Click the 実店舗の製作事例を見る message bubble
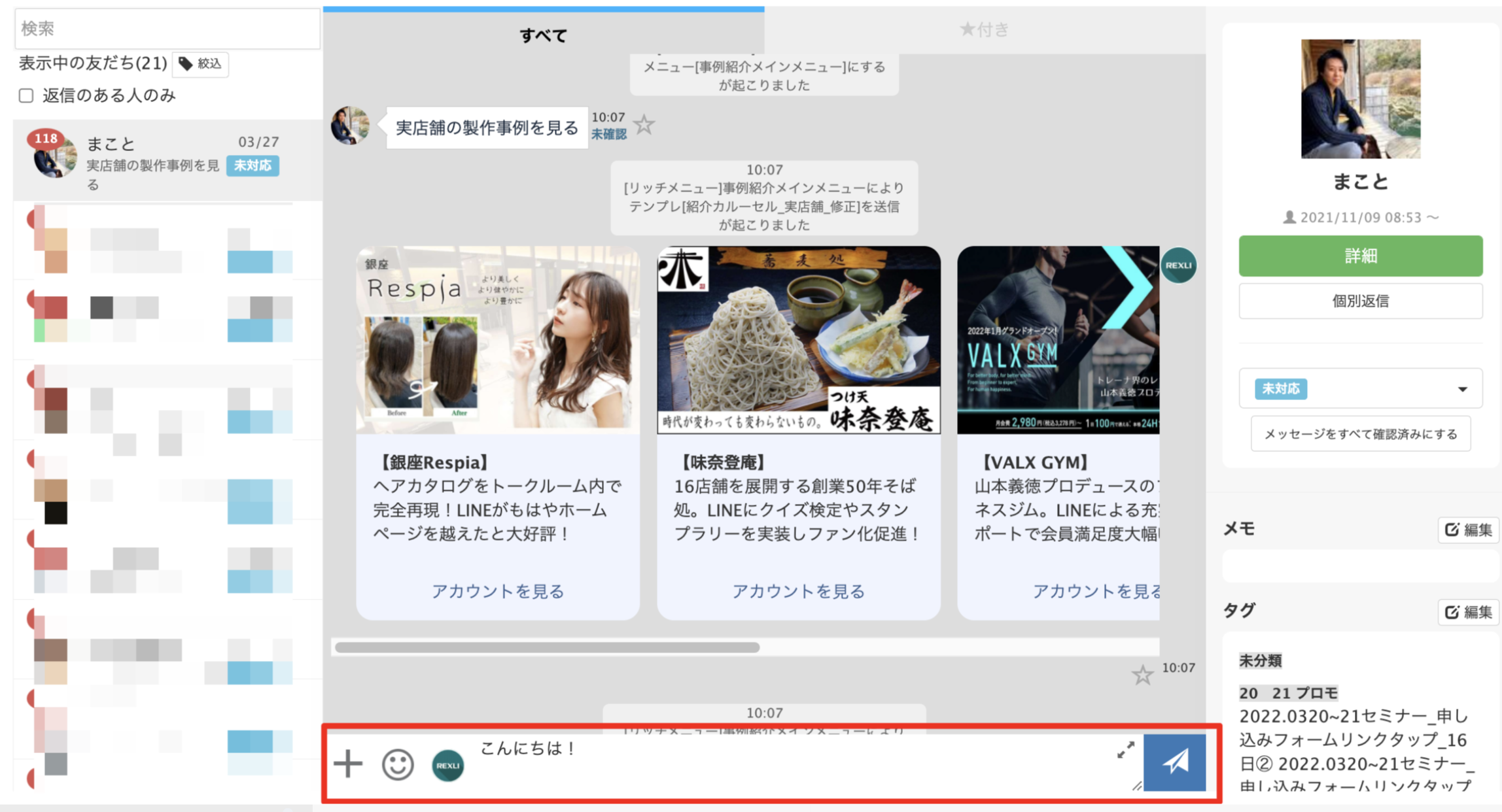Image resolution: width=1502 pixels, height=812 pixels. [487, 127]
